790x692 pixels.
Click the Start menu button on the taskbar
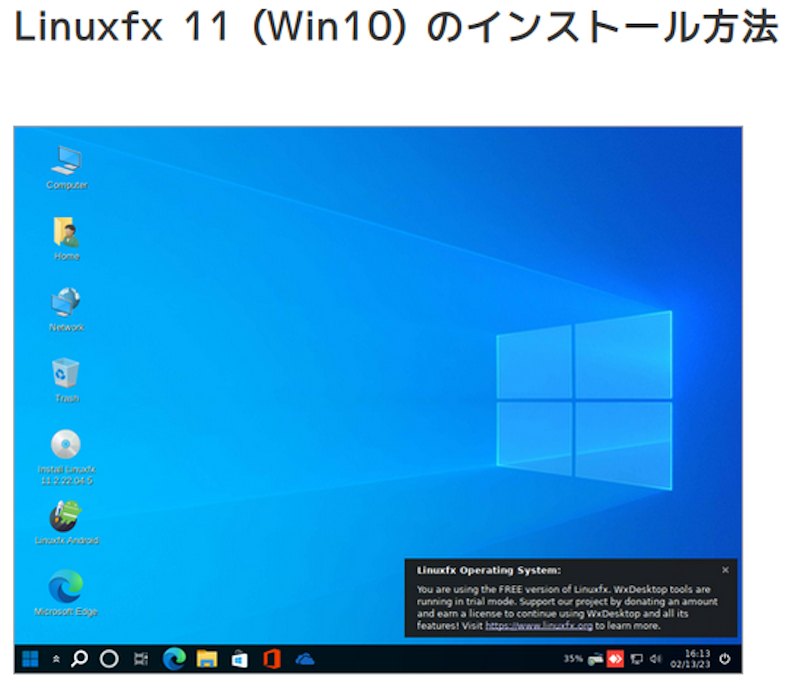point(32,659)
